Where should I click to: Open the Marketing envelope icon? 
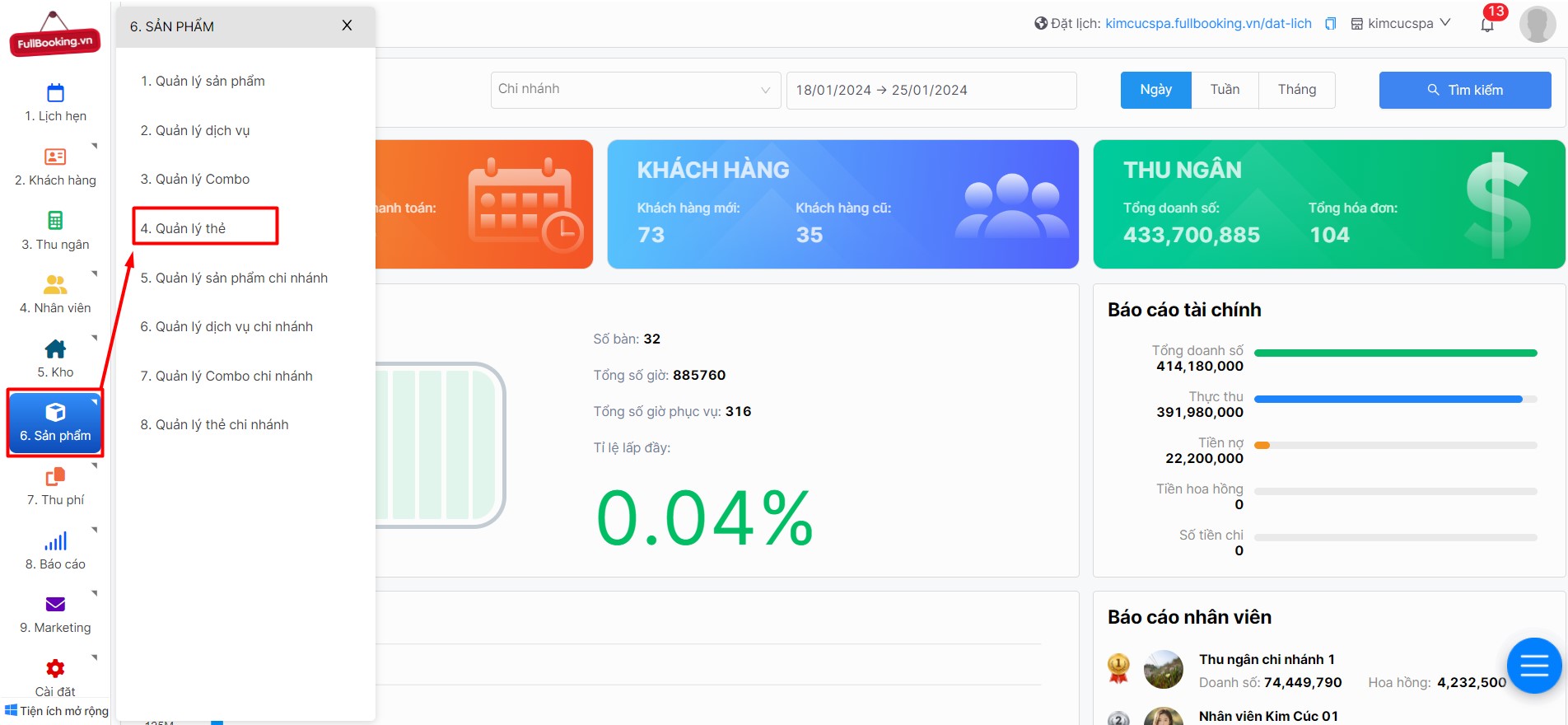pyautogui.click(x=55, y=605)
